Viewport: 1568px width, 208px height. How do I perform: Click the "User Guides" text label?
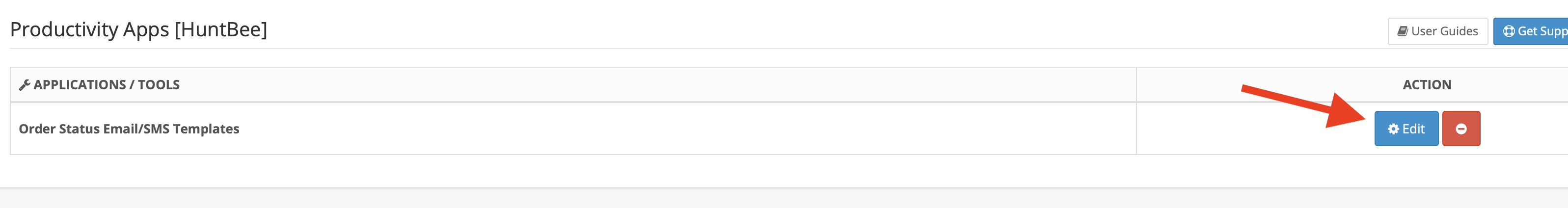coord(1444,31)
